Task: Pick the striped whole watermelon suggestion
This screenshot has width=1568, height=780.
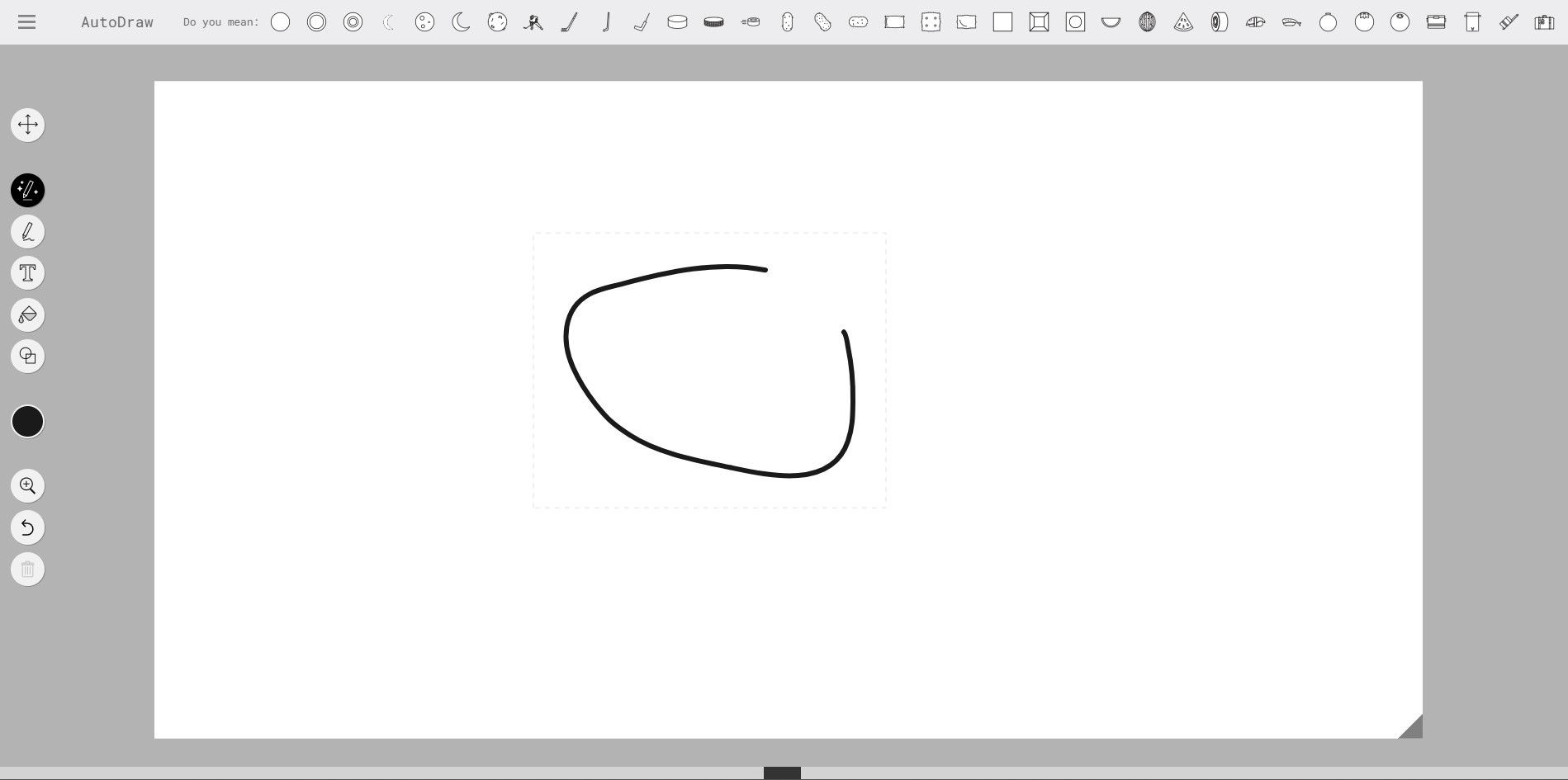Action: 1147,22
